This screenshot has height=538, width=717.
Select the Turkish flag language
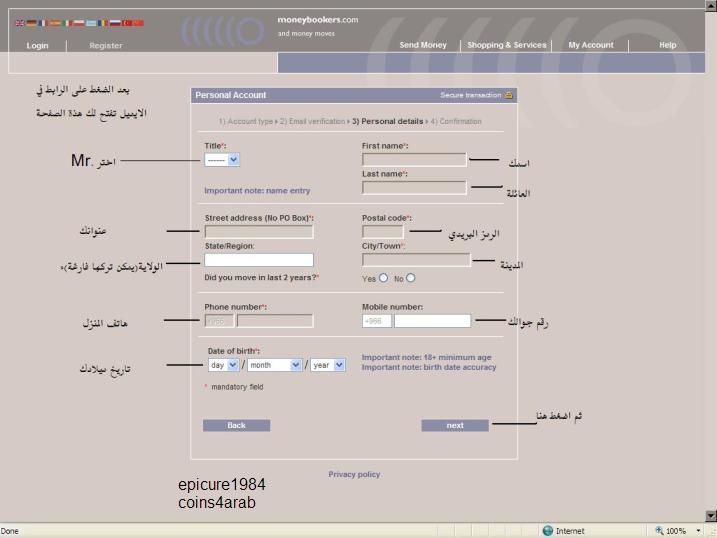[127, 23]
